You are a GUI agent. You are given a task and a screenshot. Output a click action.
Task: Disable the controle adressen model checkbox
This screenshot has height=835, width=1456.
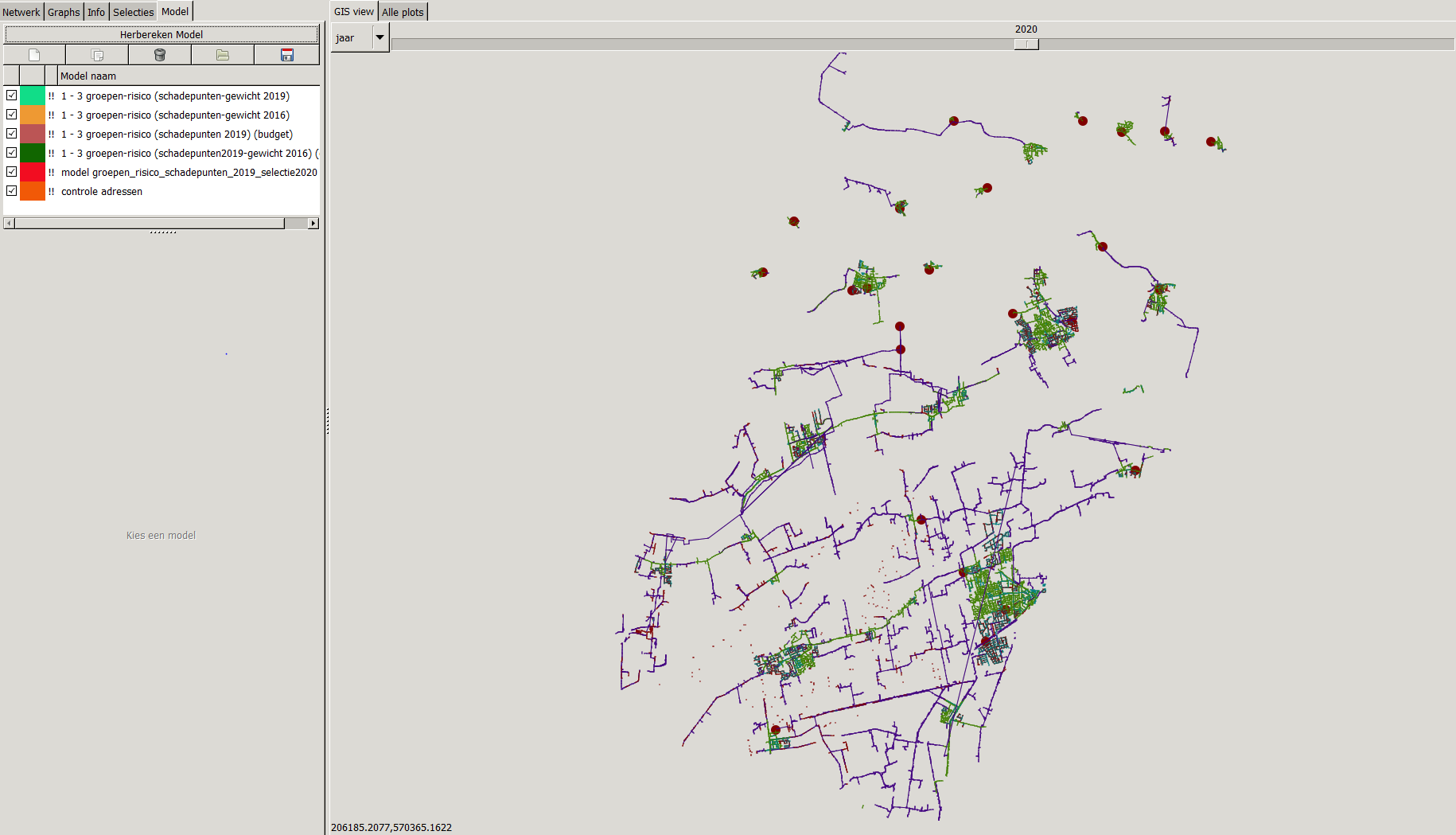click(x=12, y=191)
